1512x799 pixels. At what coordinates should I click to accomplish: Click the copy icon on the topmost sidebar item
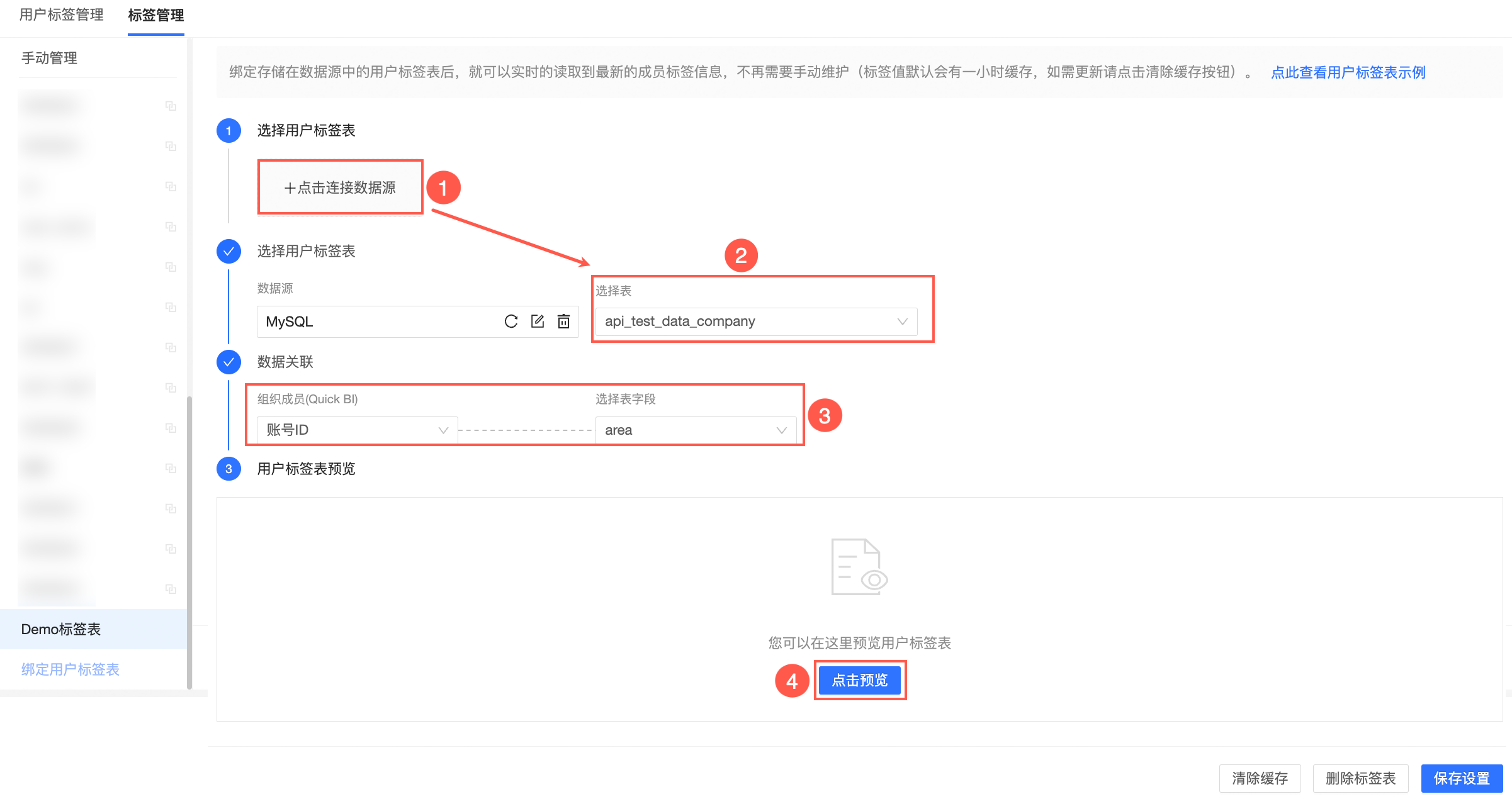(171, 105)
